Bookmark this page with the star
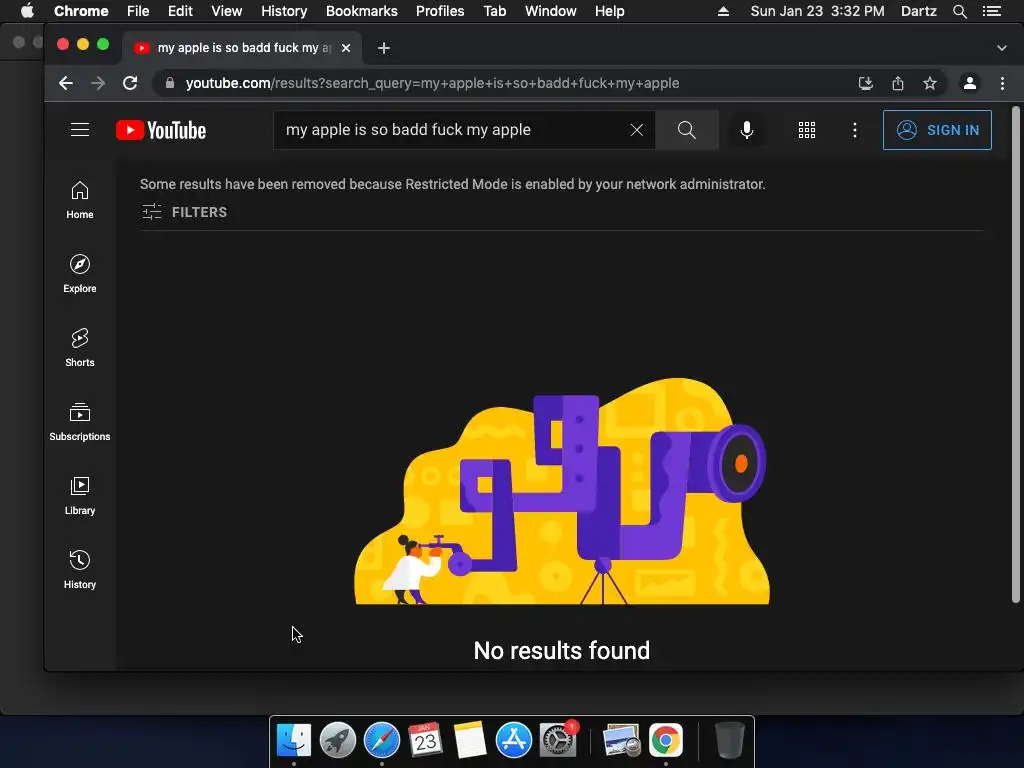This screenshot has height=768, width=1024. click(x=930, y=83)
